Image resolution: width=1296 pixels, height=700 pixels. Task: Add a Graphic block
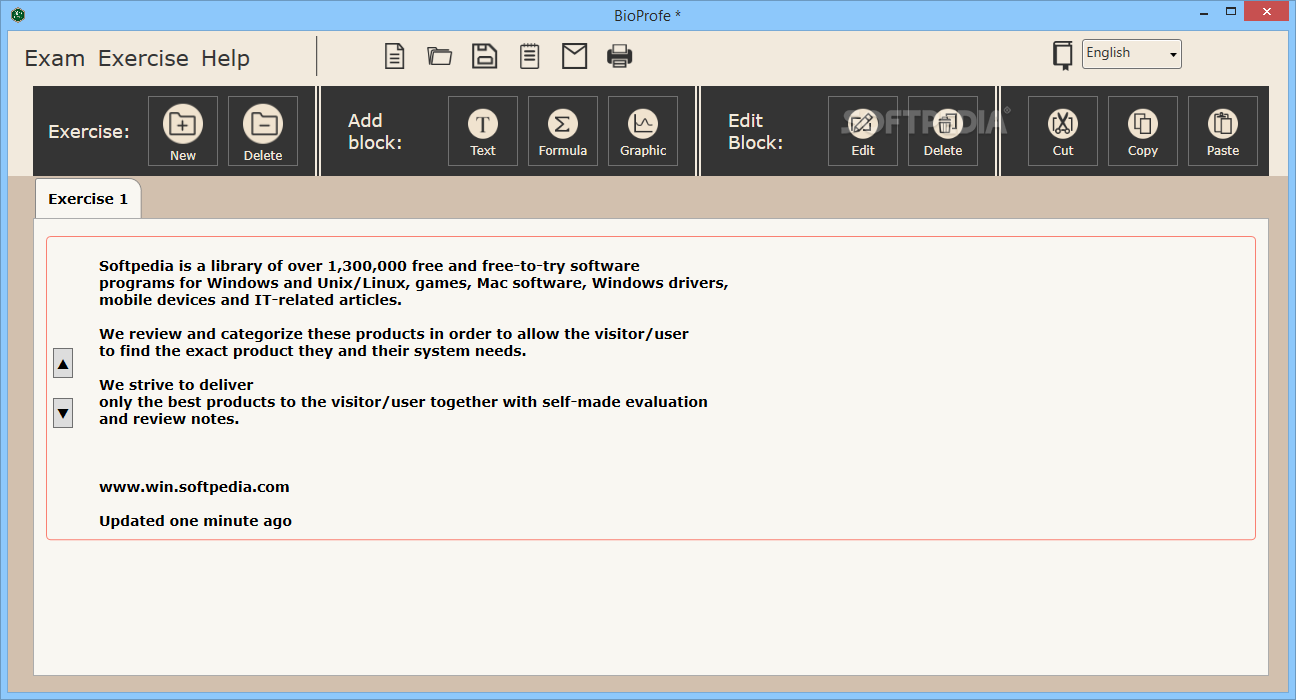coord(643,131)
